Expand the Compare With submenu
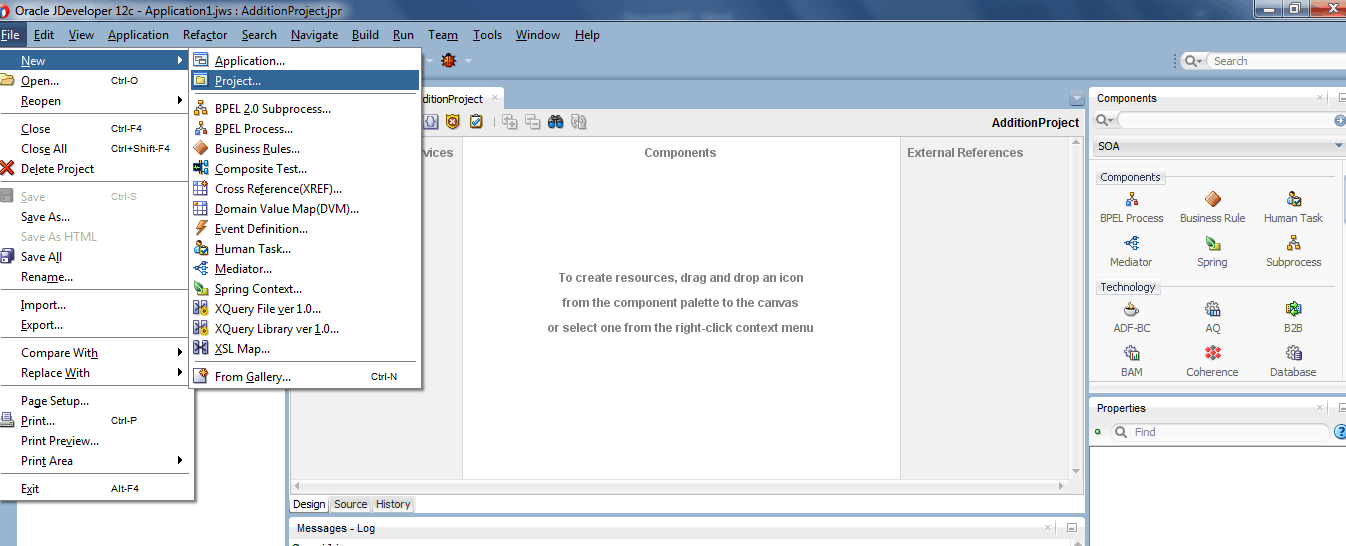The height and width of the screenshot is (546, 1346). tap(95, 353)
